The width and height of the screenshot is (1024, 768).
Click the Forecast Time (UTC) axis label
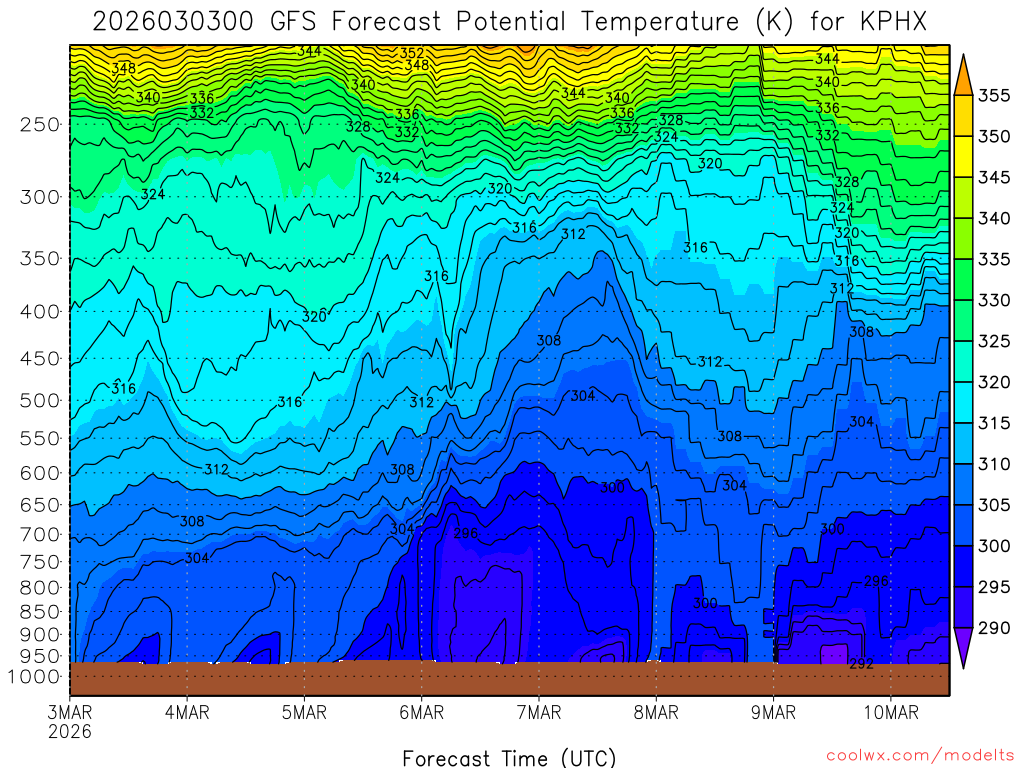click(509, 758)
